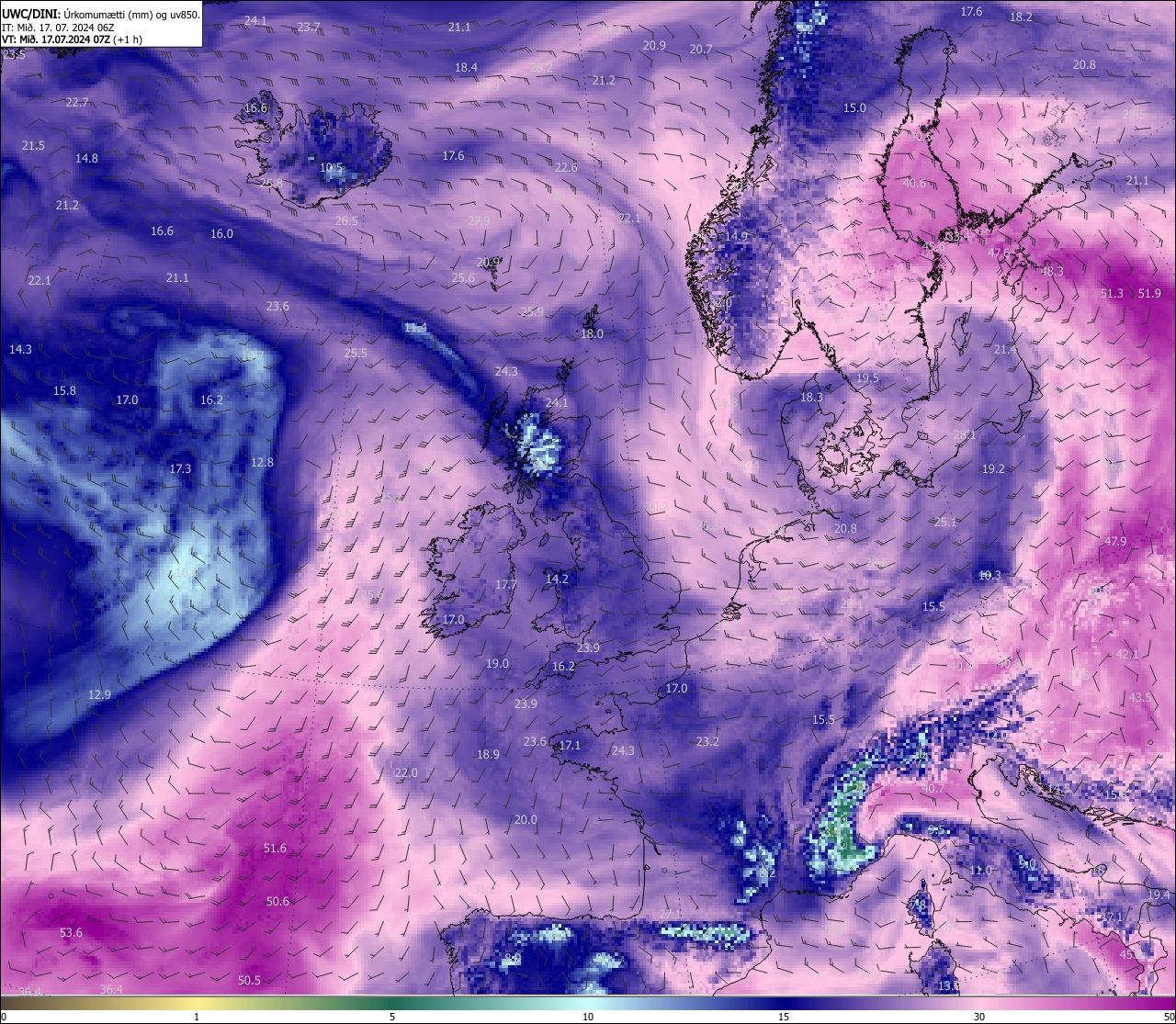Click the 17.3 value label
Viewport: 1176px width, 1024px height.
click(x=180, y=468)
